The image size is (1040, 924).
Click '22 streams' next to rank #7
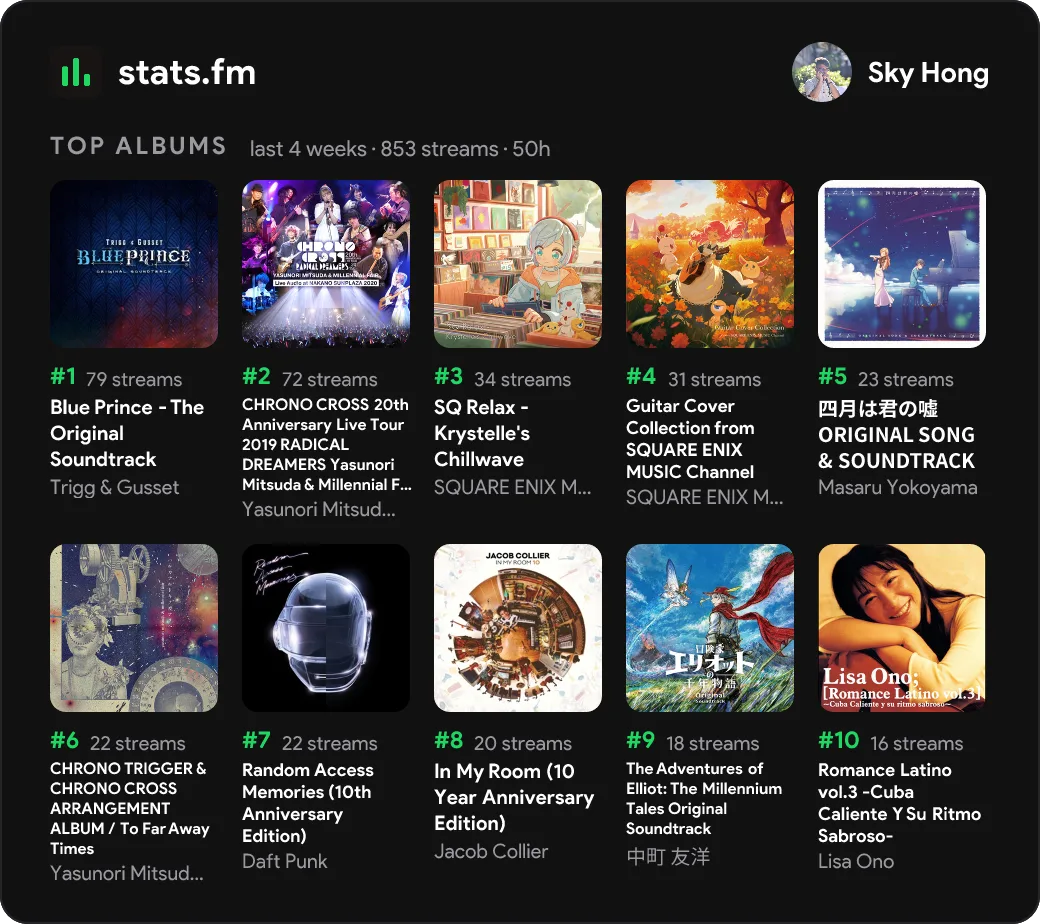point(330,744)
